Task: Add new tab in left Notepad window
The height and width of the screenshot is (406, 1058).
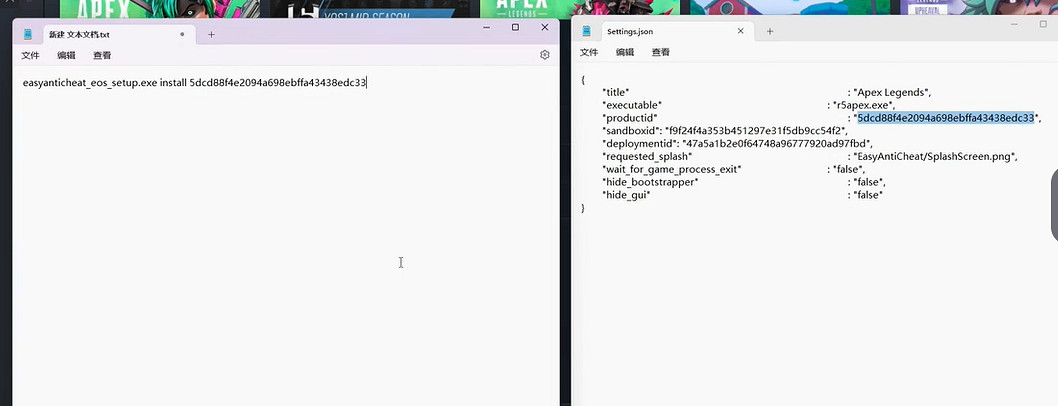Action: click(x=211, y=34)
